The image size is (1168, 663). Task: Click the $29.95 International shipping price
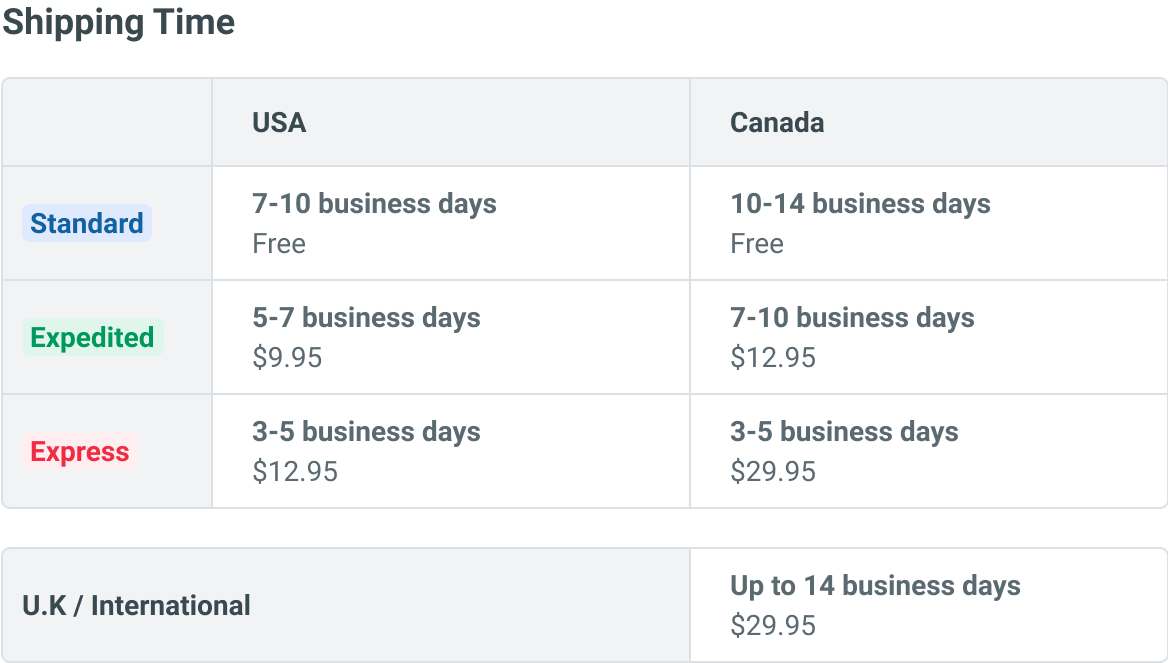tap(773, 626)
